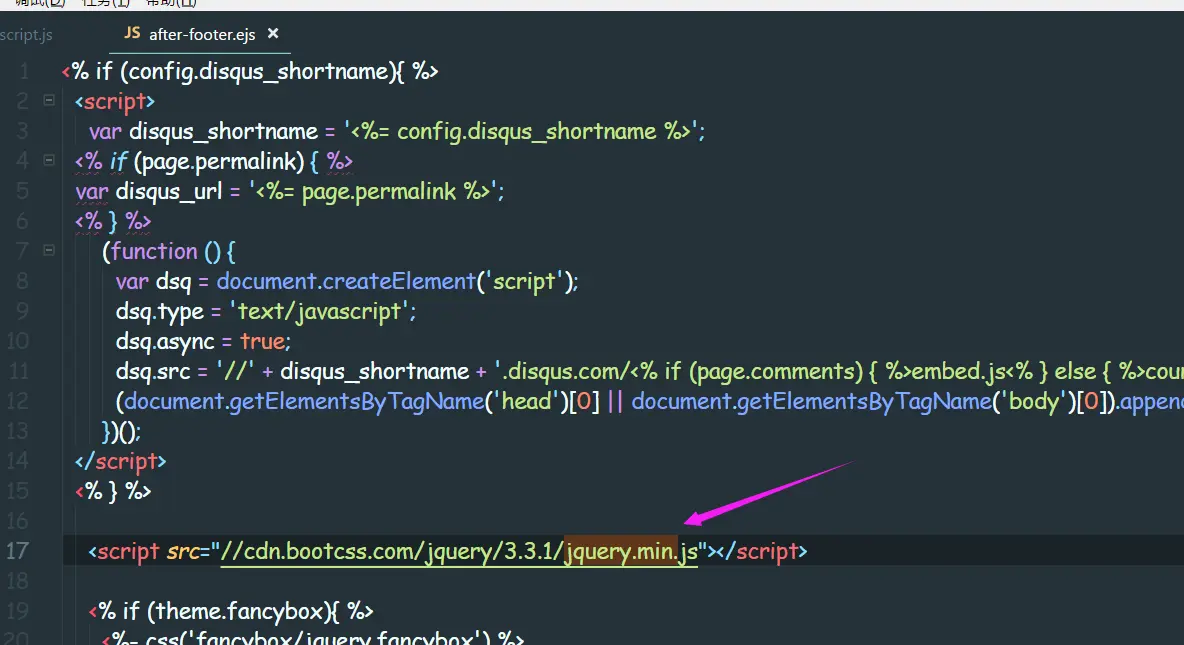Click line number 17 in the gutter
Screen dimensions: 1184x645
(x=17, y=551)
